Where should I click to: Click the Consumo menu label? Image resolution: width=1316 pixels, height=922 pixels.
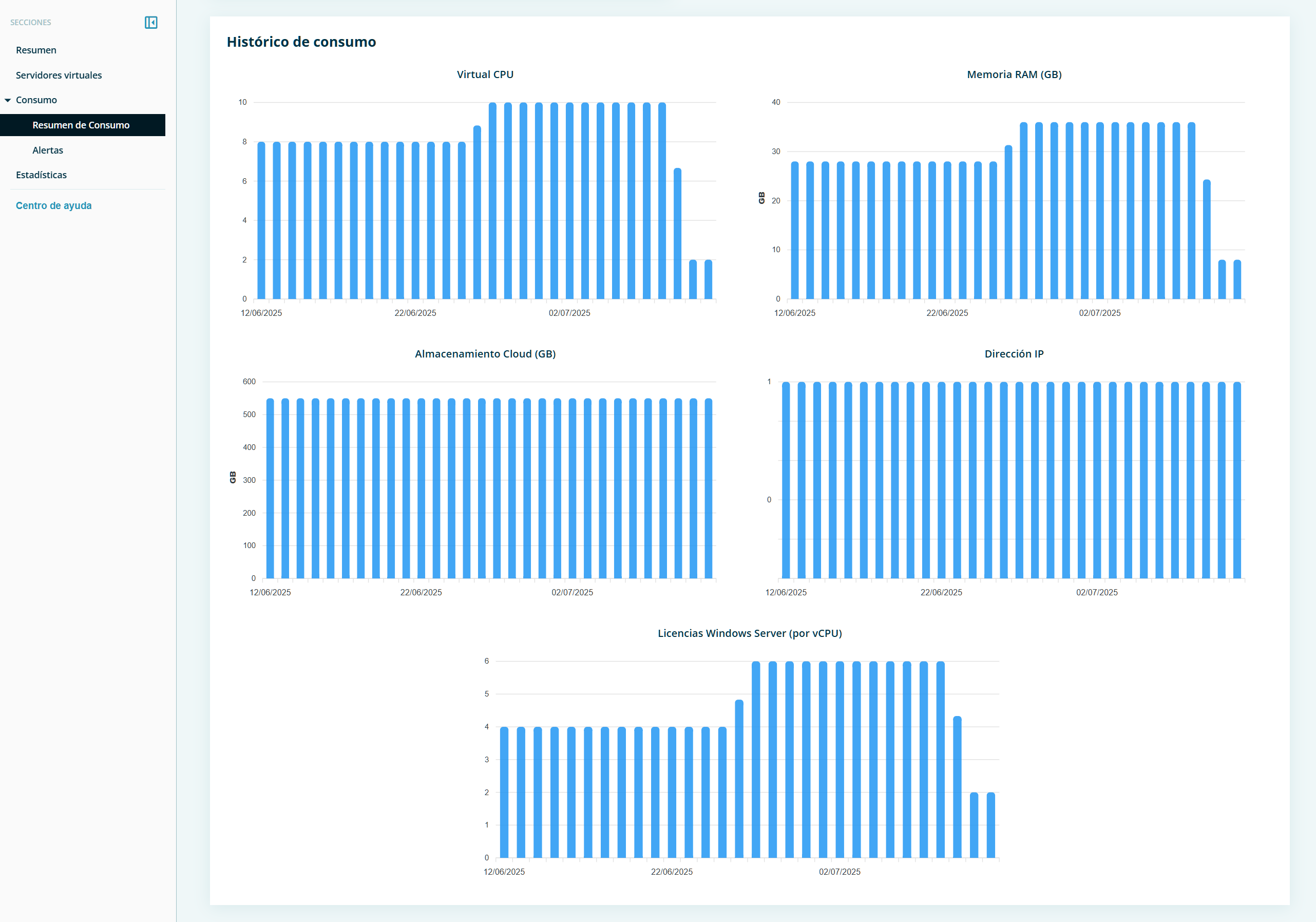(36, 100)
